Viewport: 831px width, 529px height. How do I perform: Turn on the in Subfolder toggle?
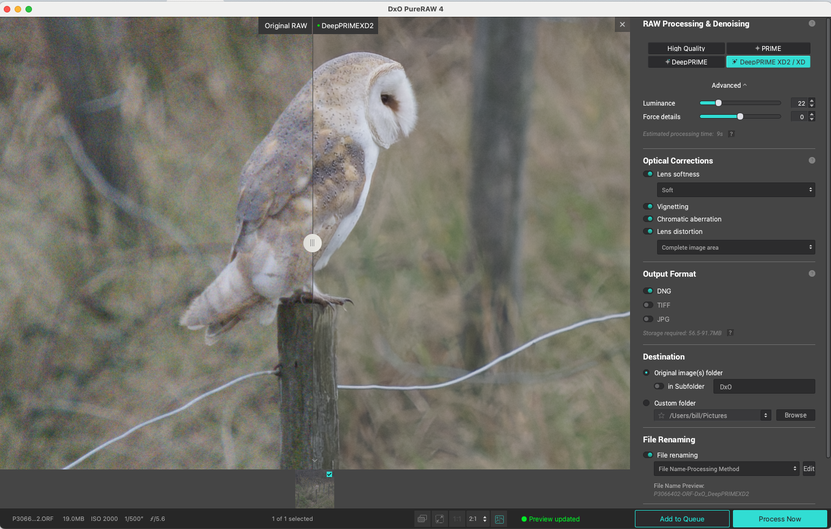658,386
